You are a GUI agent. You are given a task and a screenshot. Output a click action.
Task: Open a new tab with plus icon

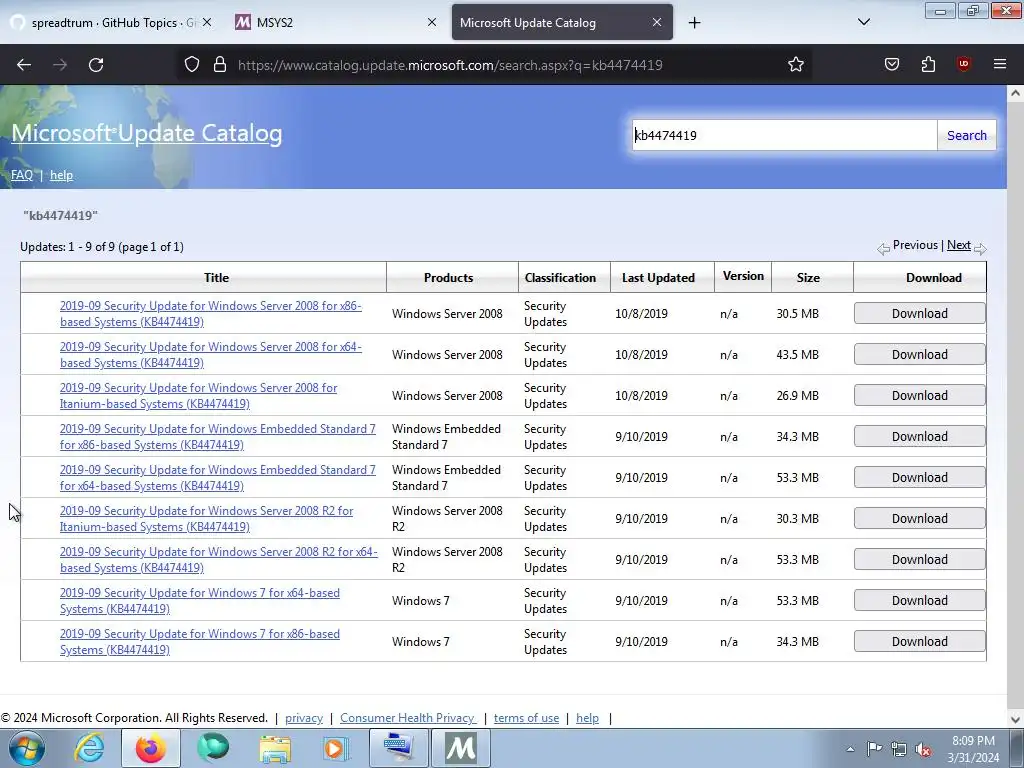click(694, 23)
